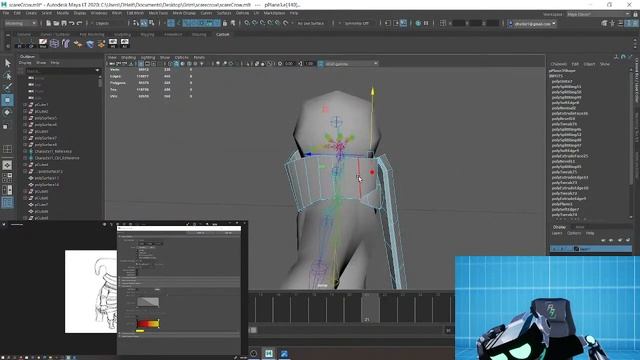
Task: Click the circular taskbar icon
Action: (x=253, y=353)
